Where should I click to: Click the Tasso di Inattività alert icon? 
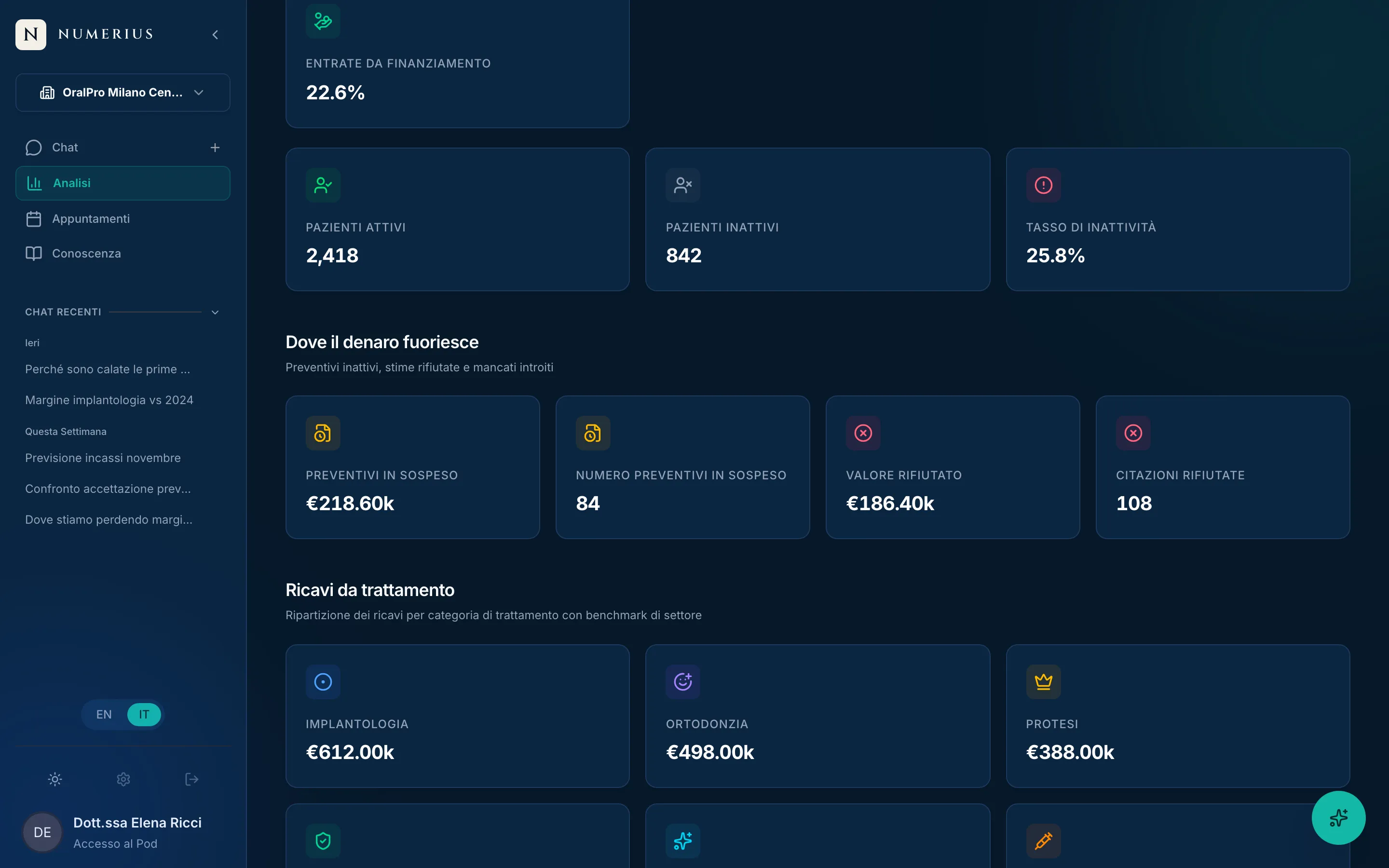tap(1044, 185)
